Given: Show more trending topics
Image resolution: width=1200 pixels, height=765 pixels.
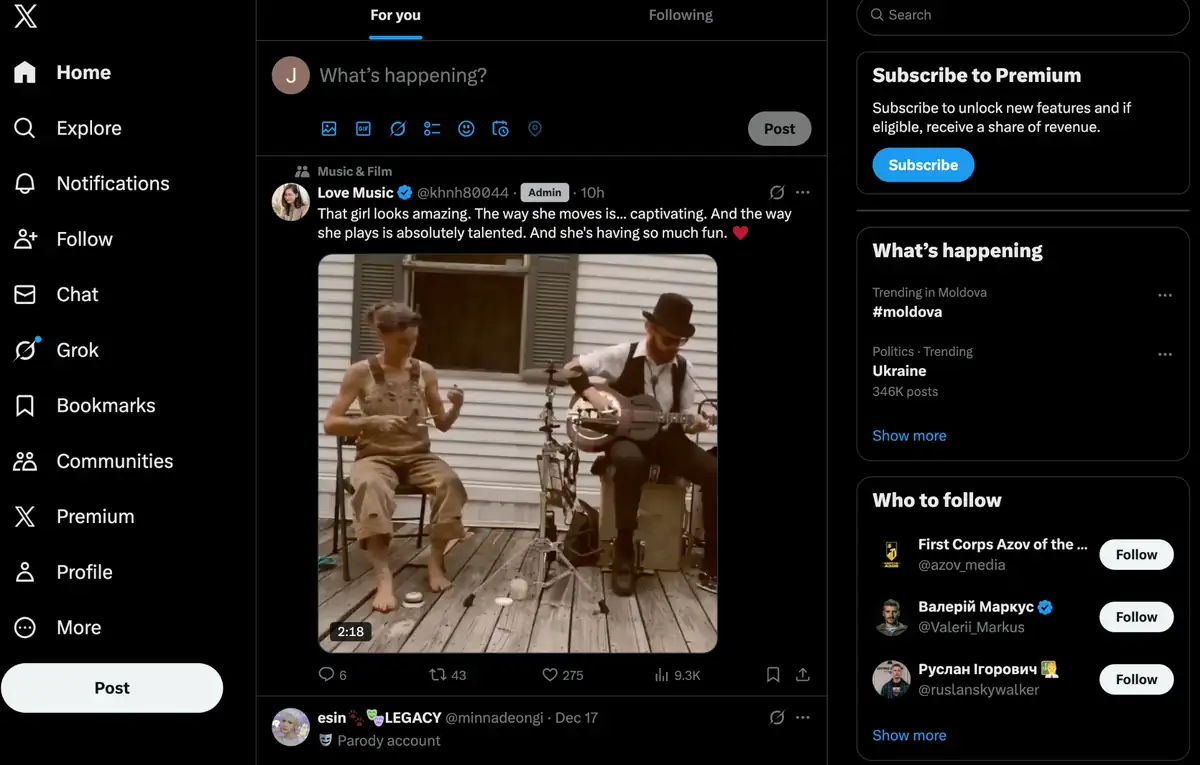Looking at the screenshot, I should click(x=909, y=435).
